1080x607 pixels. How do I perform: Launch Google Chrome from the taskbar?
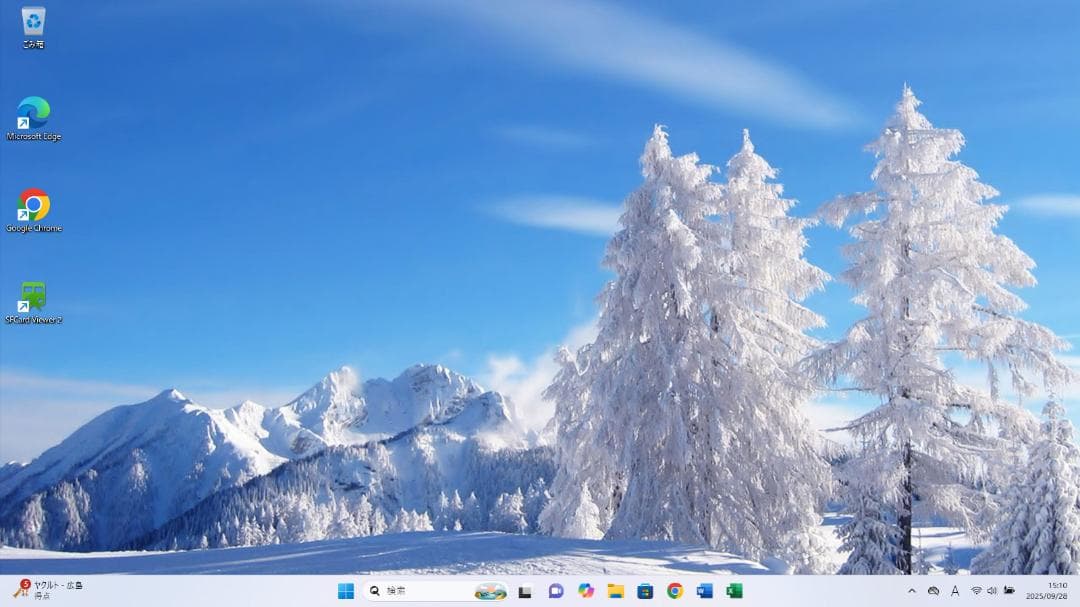[x=675, y=591]
